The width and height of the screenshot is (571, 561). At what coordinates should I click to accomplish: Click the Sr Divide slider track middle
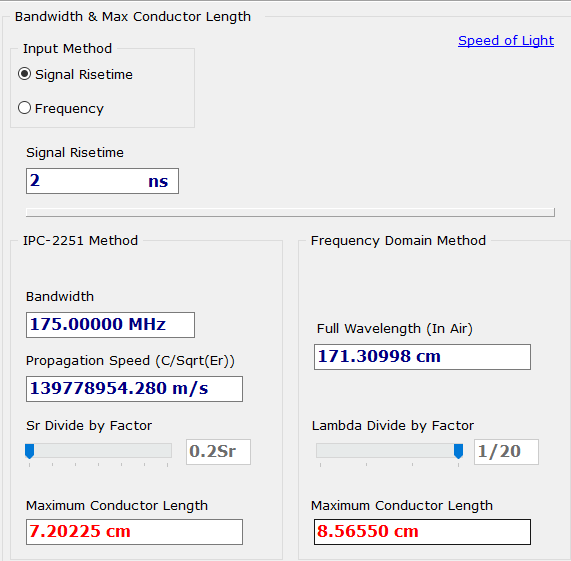(x=98, y=450)
